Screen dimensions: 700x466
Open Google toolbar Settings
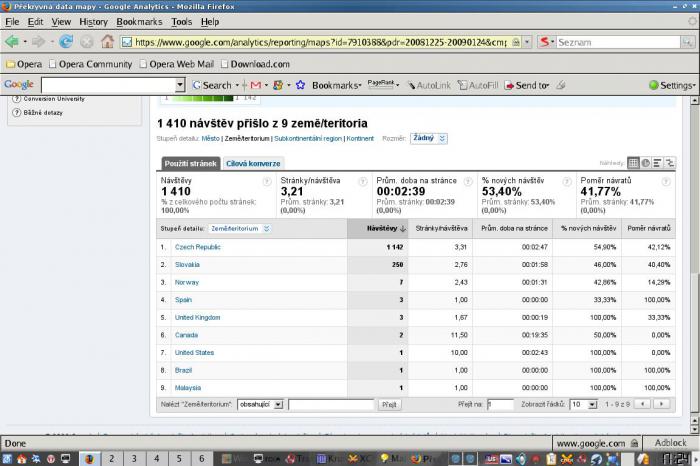point(672,85)
